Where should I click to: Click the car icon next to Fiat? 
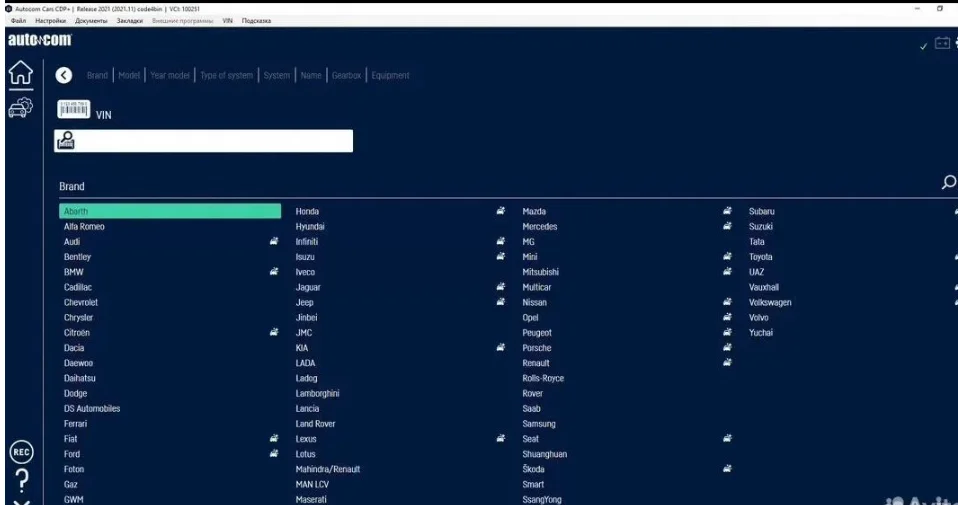click(274, 438)
